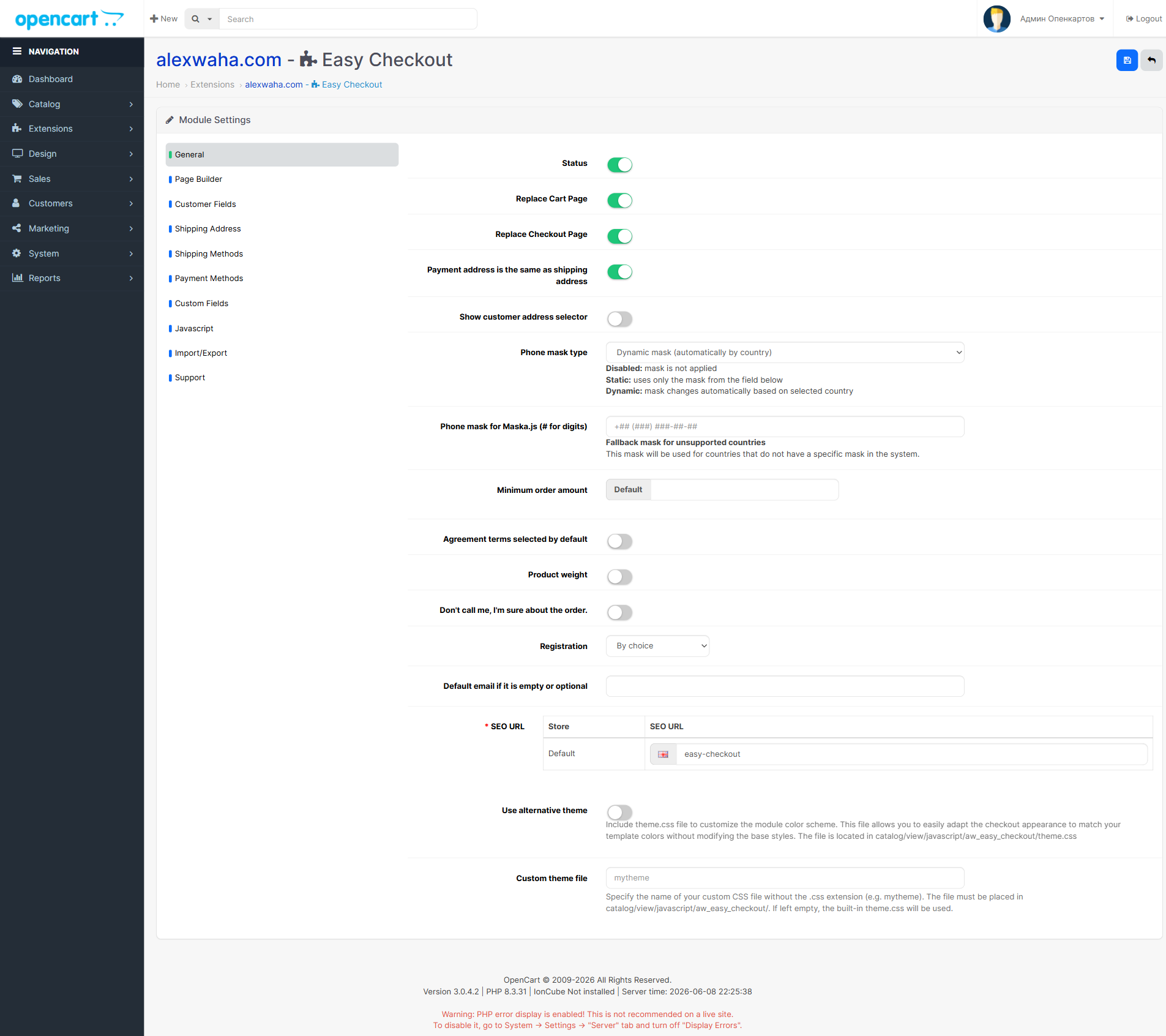This screenshot has height=1036, width=1166.
Task: Click the Customers person icon
Action: tap(17, 203)
